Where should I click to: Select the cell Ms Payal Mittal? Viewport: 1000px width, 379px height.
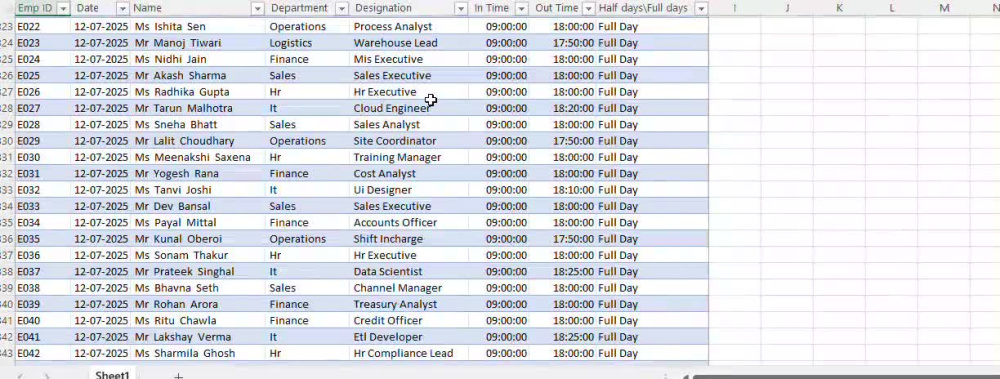198,223
